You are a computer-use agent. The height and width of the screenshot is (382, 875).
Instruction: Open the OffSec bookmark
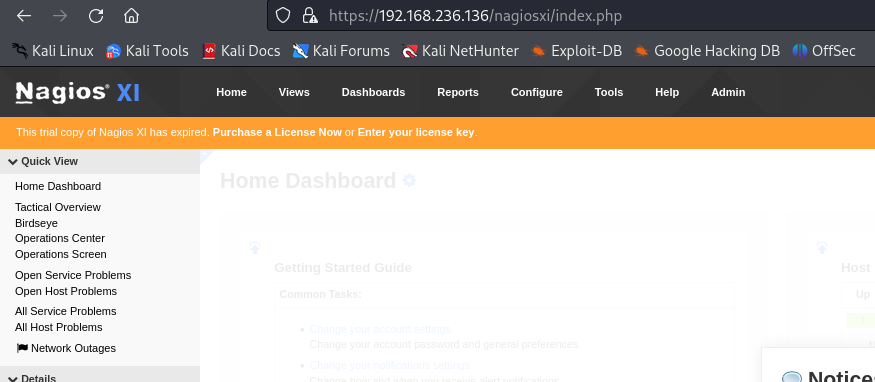(x=824, y=51)
